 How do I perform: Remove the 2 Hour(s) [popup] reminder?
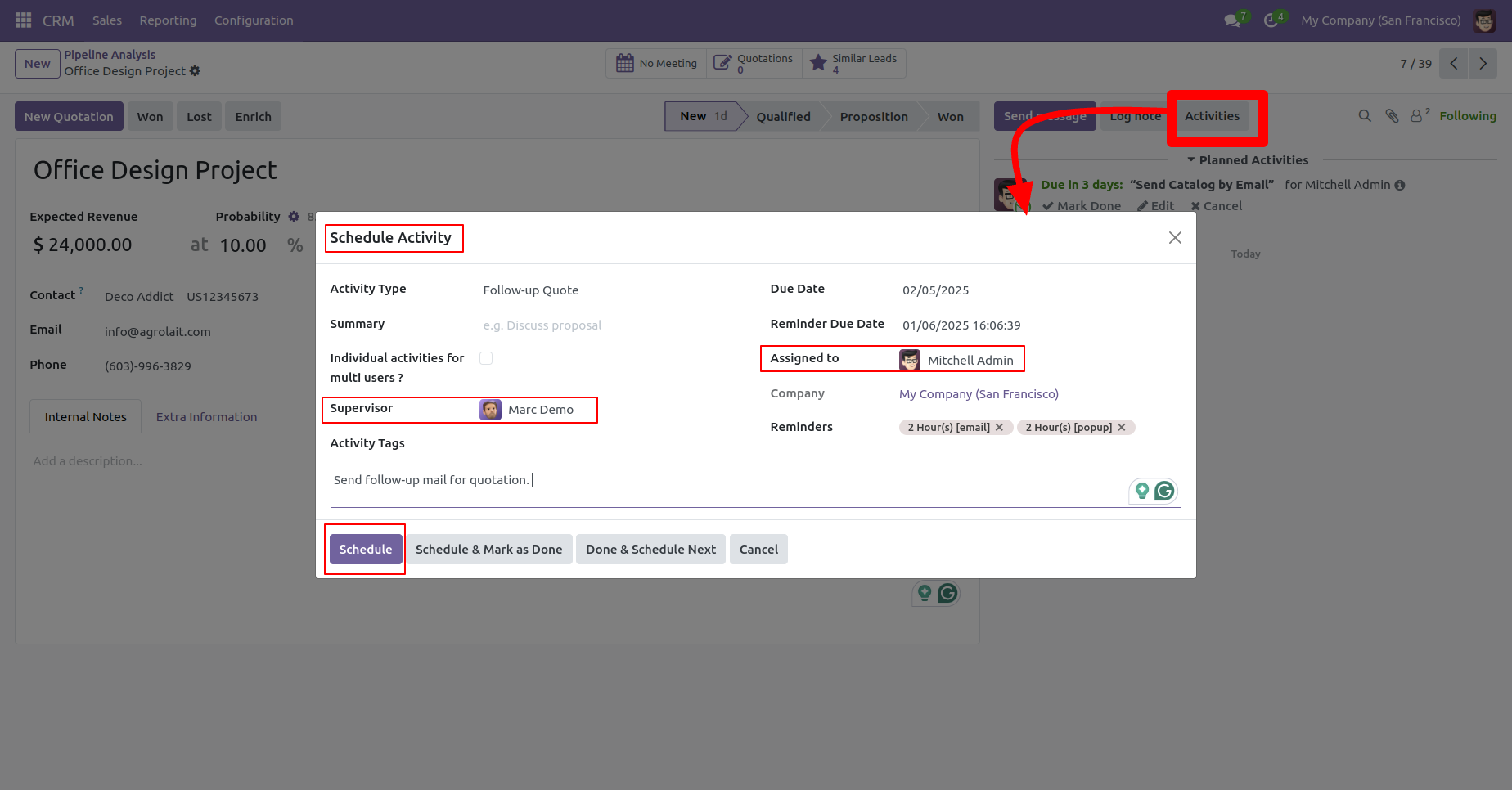pyautogui.click(x=1122, y=428)
